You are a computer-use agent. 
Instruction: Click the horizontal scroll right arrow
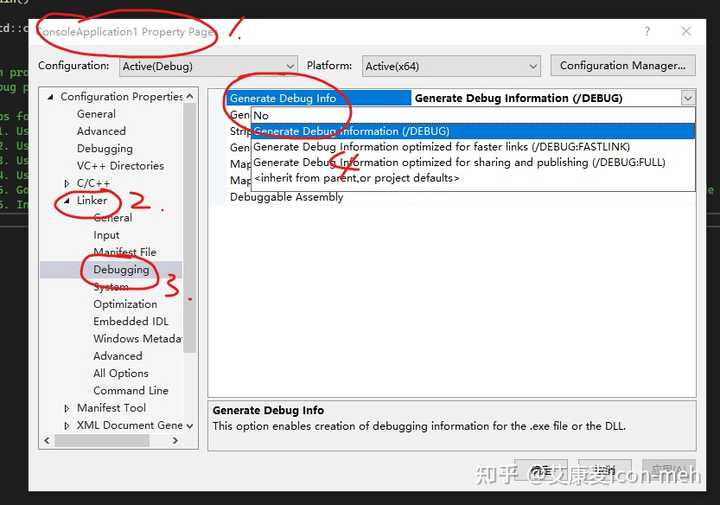coord(175,440)
